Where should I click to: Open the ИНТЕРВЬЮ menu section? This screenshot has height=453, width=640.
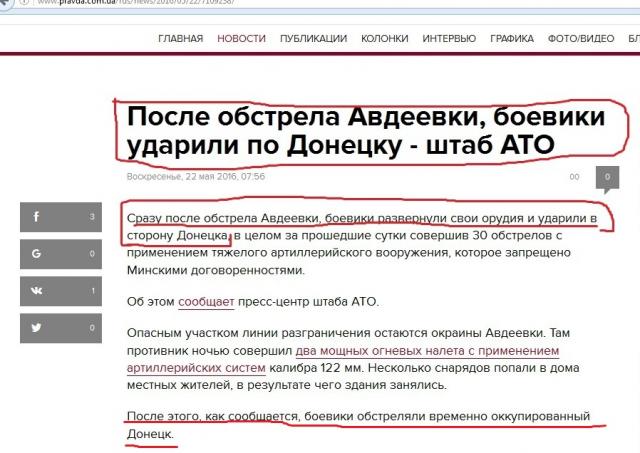449,38
